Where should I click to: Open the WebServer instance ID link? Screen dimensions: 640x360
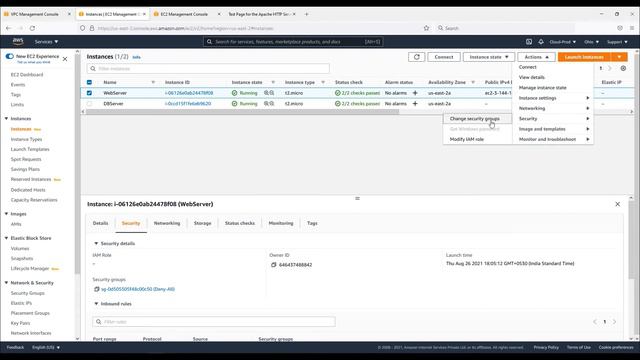point(189,93)
